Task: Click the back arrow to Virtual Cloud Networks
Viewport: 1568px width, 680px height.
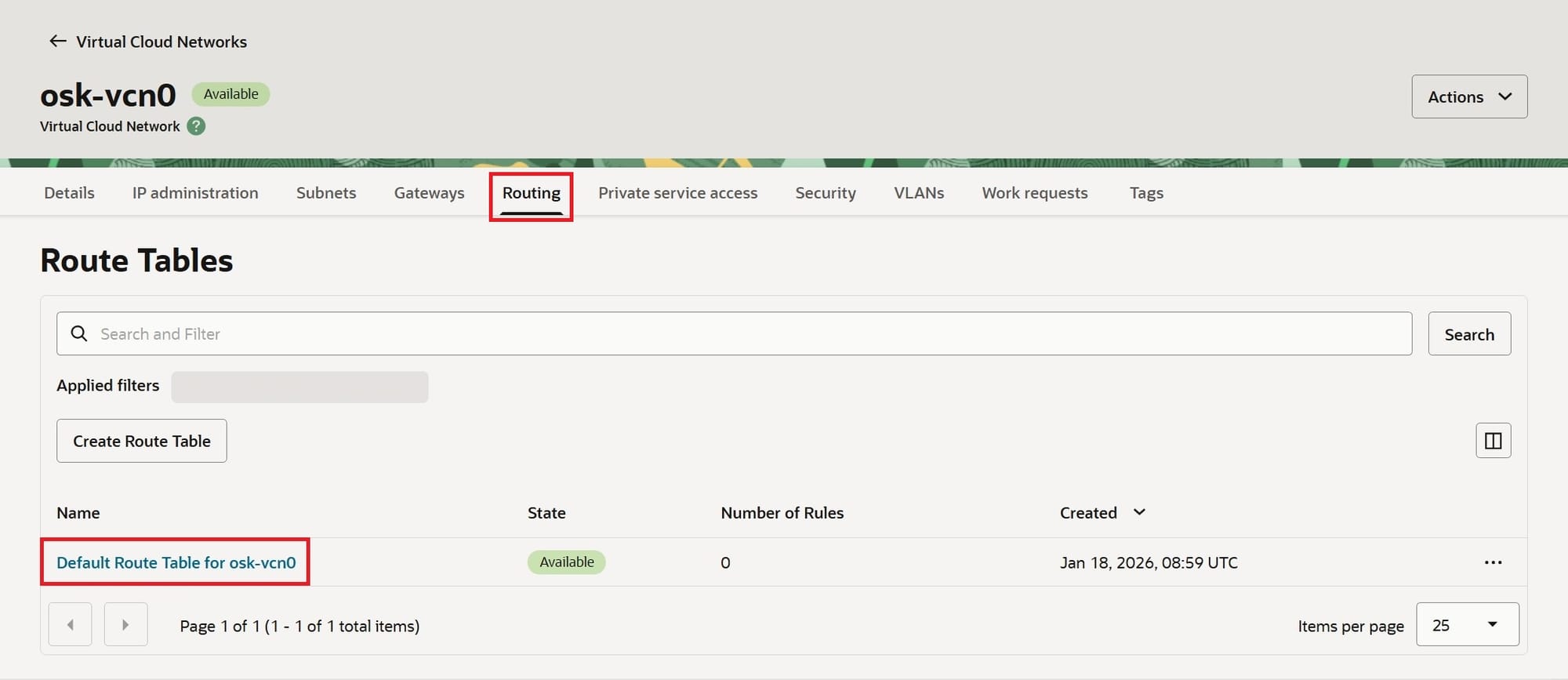Action: [x=57, y=42]
